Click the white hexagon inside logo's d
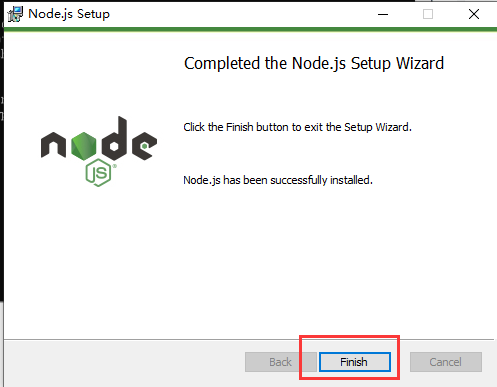This screenshot has width=497, height=387. 114,146
